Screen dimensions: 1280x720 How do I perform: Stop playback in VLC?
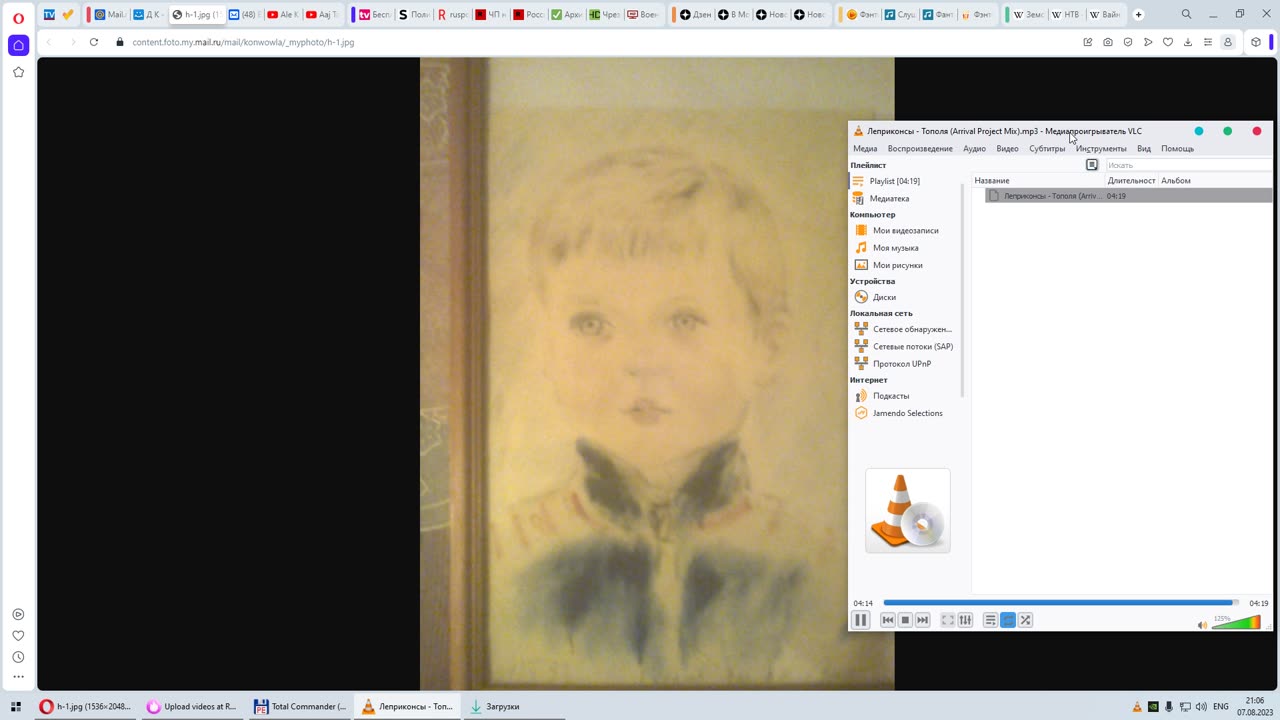click(905, 620)
